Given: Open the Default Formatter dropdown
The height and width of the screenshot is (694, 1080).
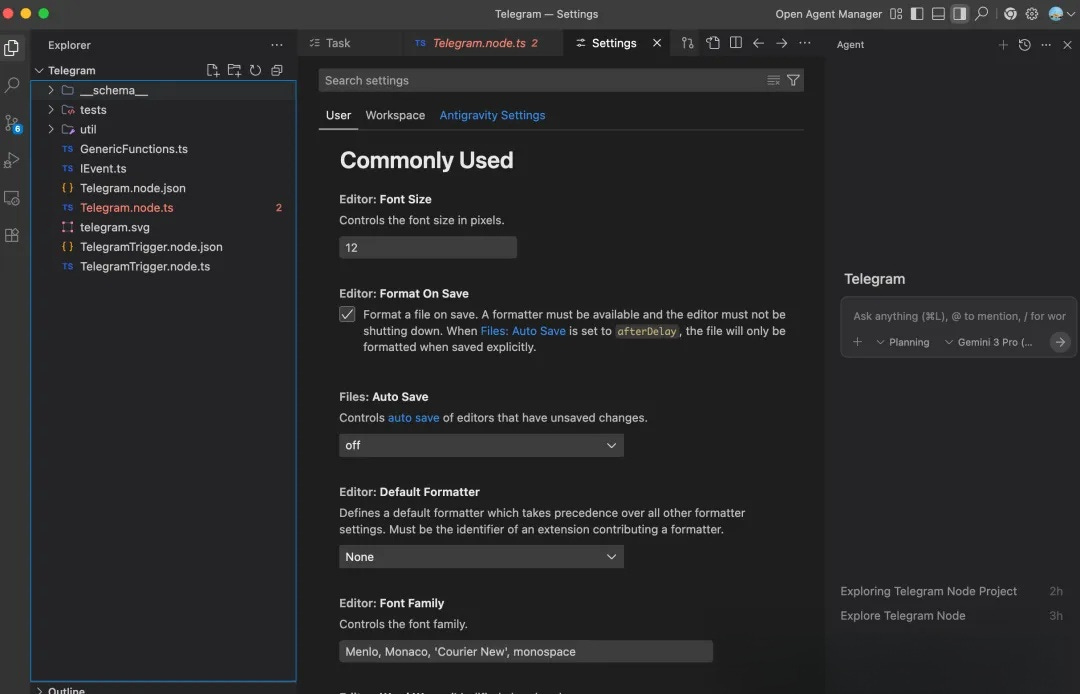Looking at the screenshot, I should coord(481,557).
